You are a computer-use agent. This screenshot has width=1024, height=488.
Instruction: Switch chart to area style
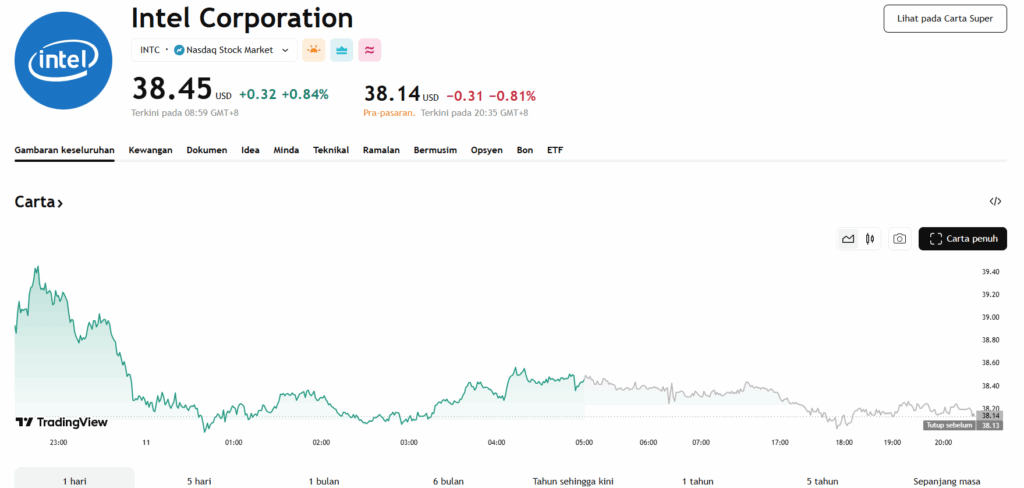pos(848,239)
